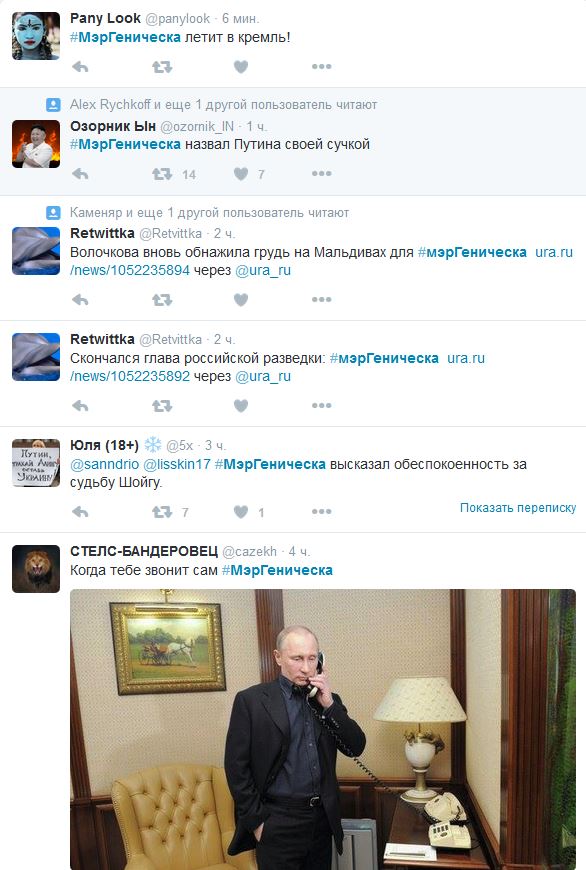Image resolution: width=586 pixels, height=870 pixels.
Task: Like the Pany Look tweet
Action: click(x=241, y=67)
